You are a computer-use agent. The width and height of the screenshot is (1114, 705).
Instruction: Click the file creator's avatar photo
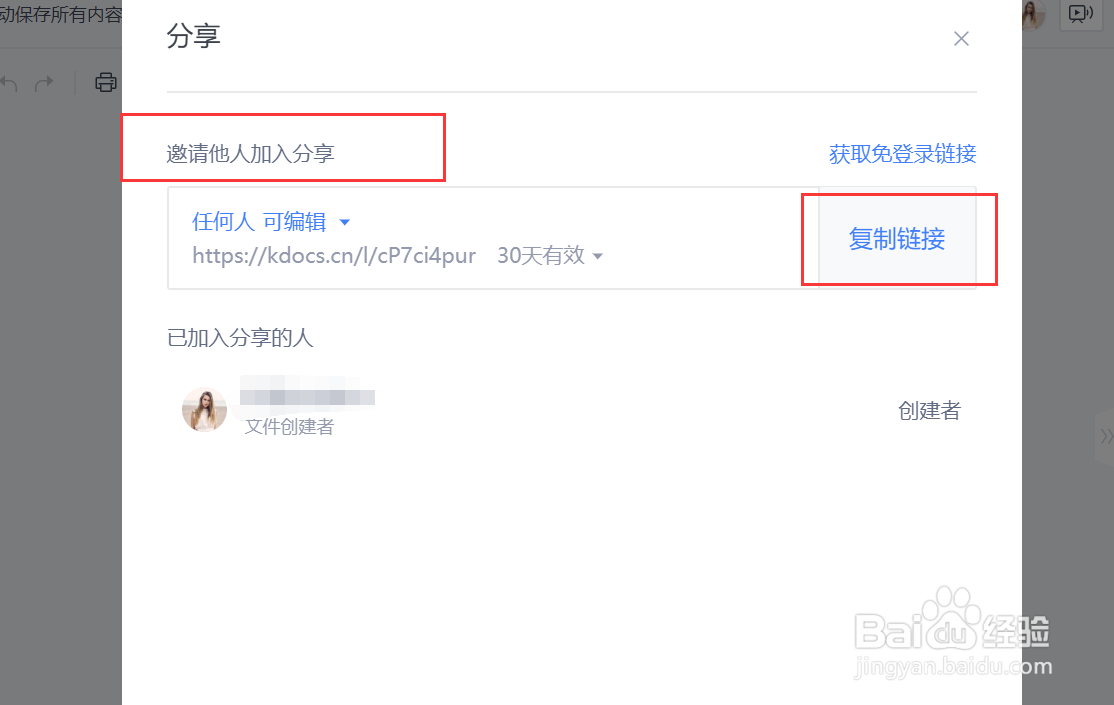click(x=205, y=409)
